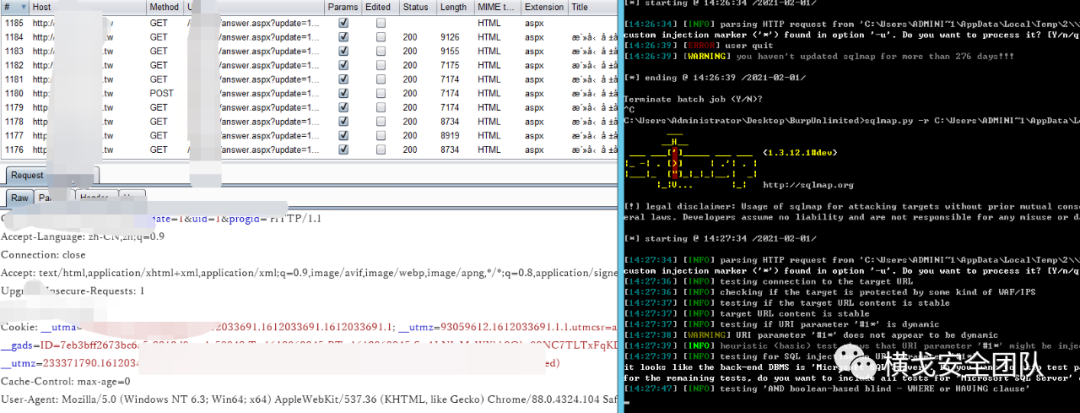The width and height of the screenshot is (1080, 413).
Task: Click the sqlmap version 1.3.12.1#dev text
Action: pyautogui.click(x=801, y=153)
